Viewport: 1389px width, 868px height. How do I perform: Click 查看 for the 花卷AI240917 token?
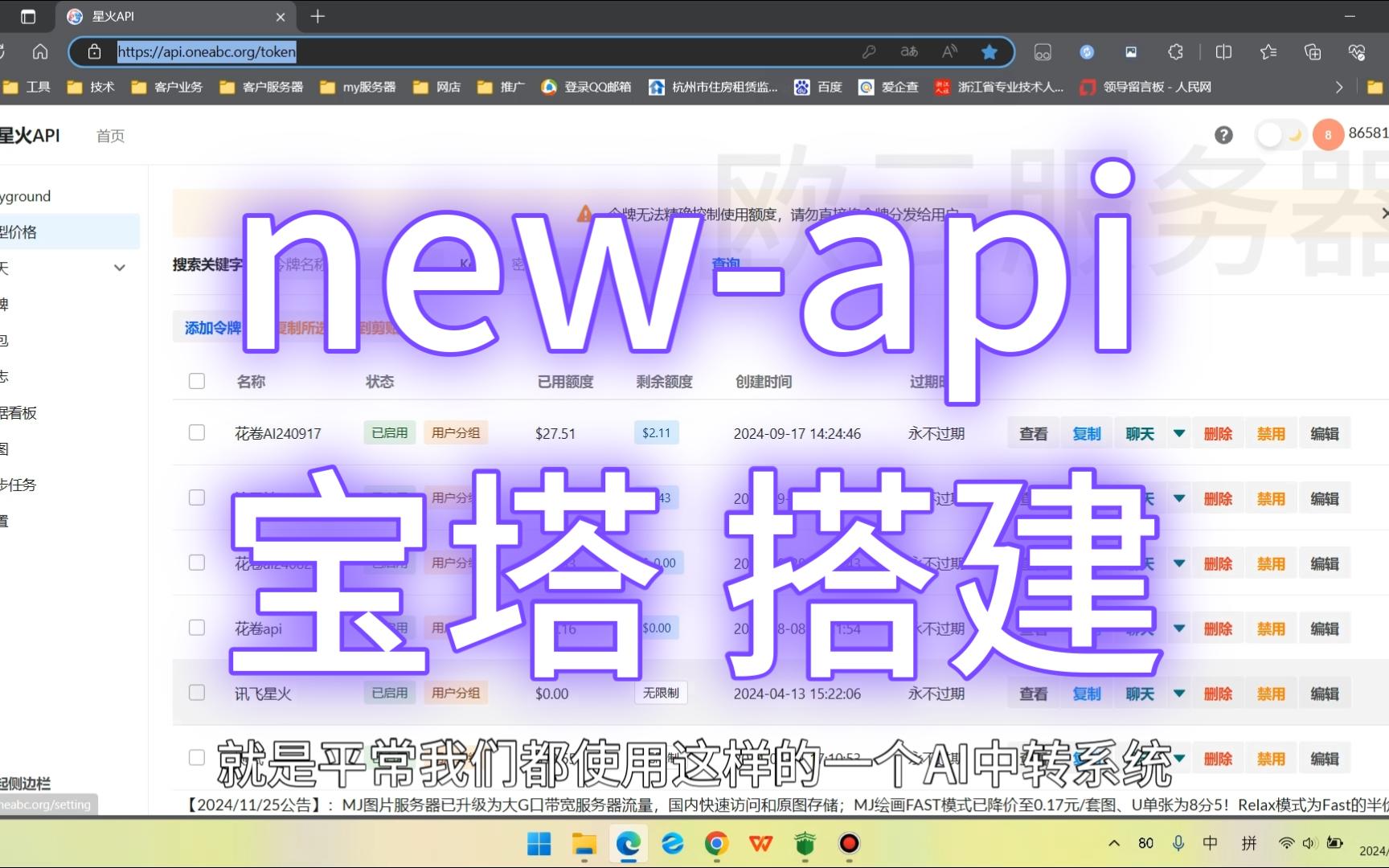pyautogui.click(x=1034, y=433)
